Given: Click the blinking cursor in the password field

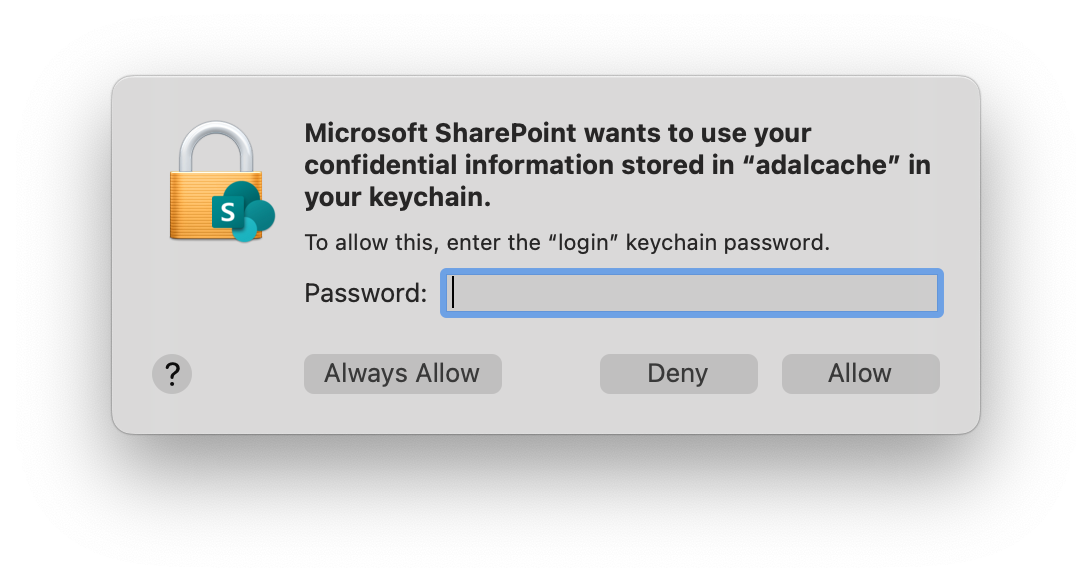Looking at the screenshot, I should 453,292.
